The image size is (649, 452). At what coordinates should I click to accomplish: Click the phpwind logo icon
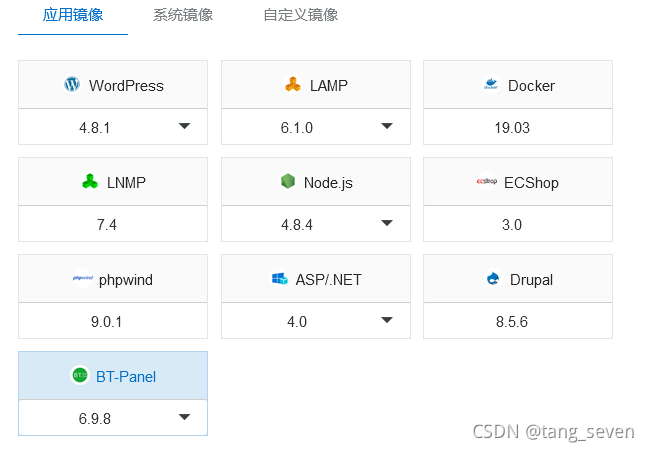[x=83, y=278]
